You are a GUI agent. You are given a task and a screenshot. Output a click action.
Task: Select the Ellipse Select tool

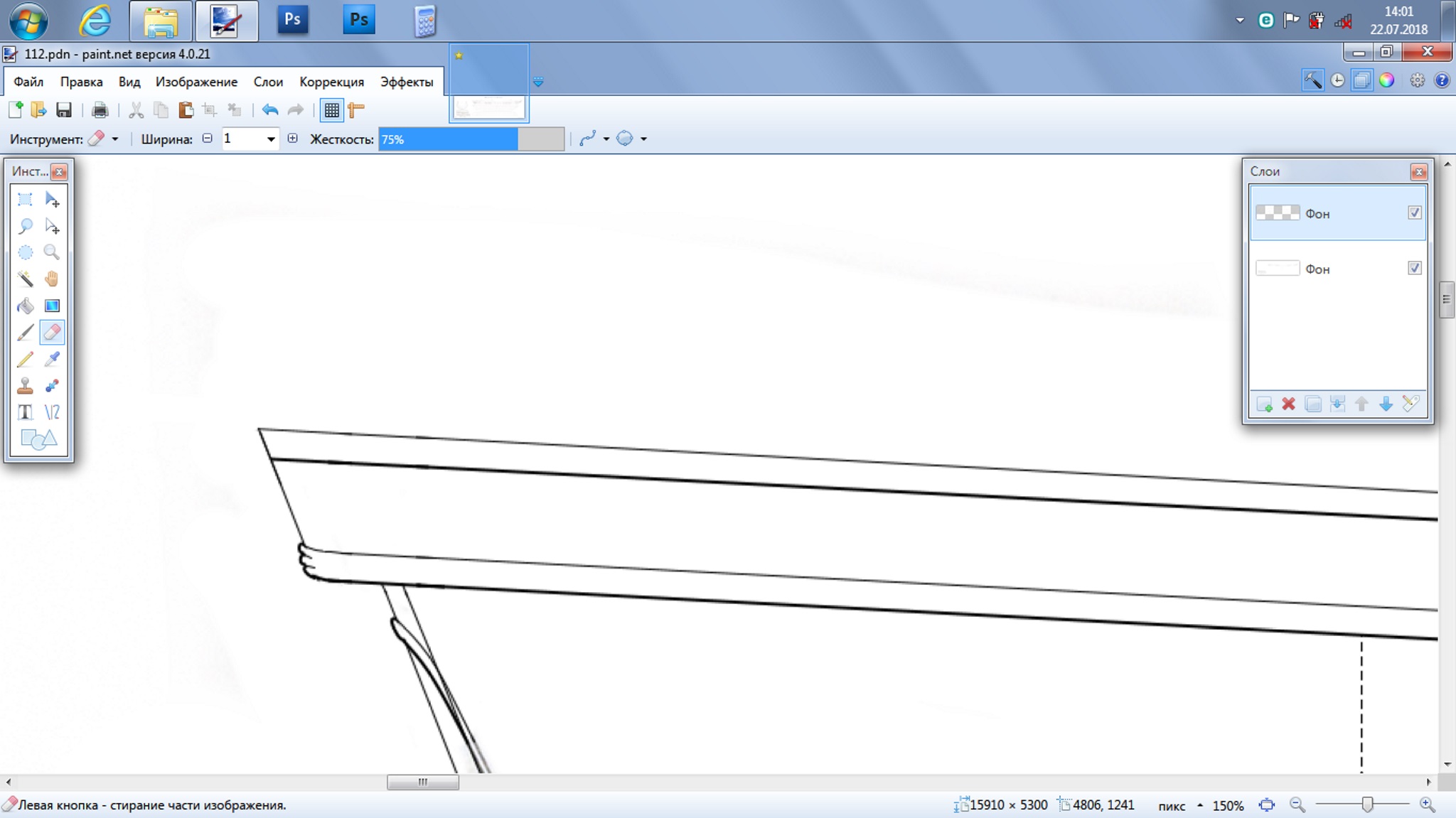(x=25, y=252)
